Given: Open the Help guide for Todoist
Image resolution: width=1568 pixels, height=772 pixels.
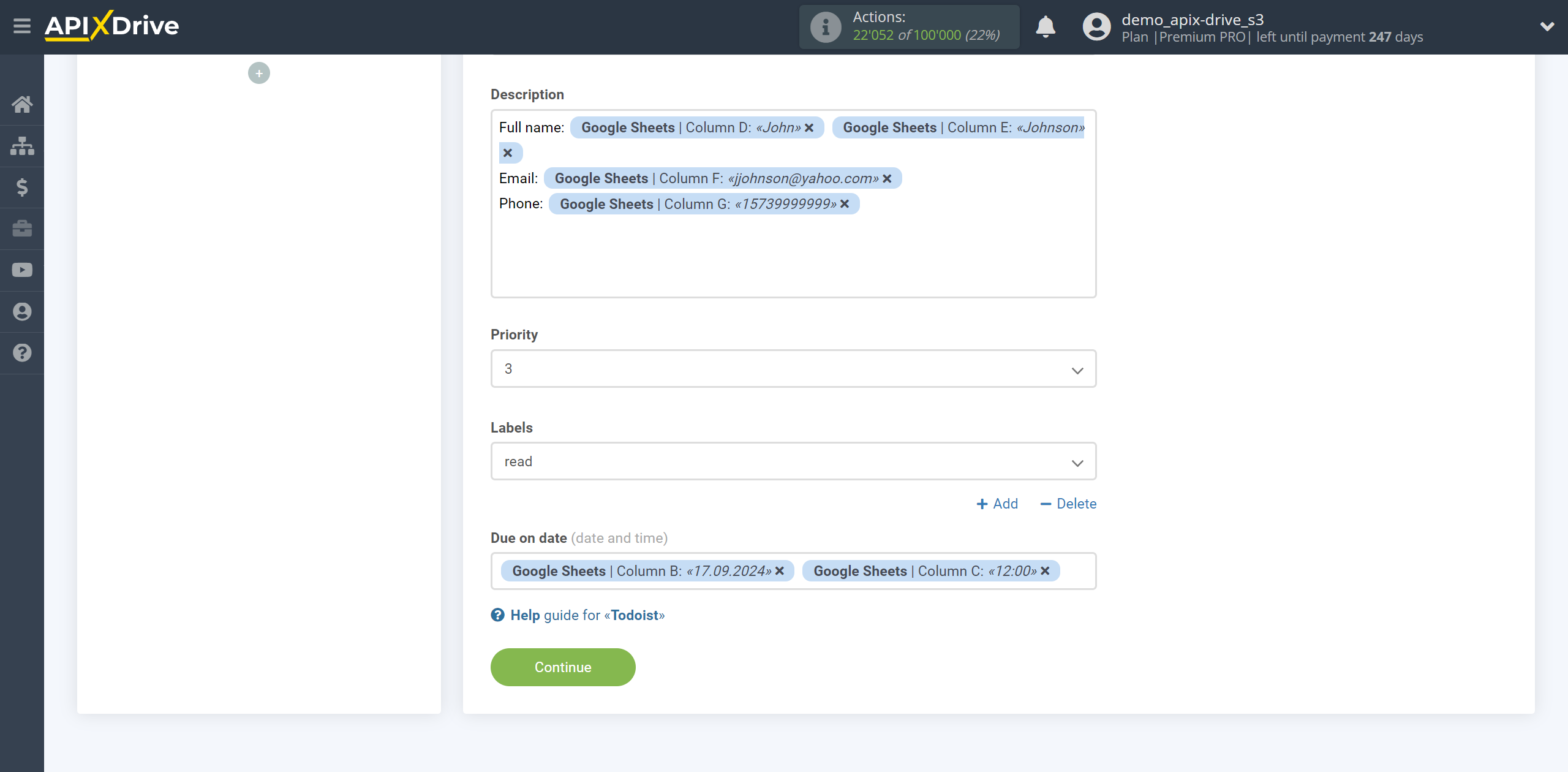Looking at the screenshot, I should (x=587, y=615).
